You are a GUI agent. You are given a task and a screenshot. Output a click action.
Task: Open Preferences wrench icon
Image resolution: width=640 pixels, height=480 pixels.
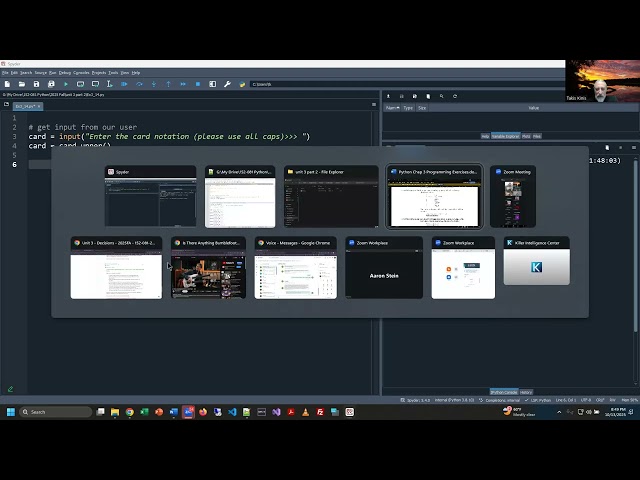(227, 84)
